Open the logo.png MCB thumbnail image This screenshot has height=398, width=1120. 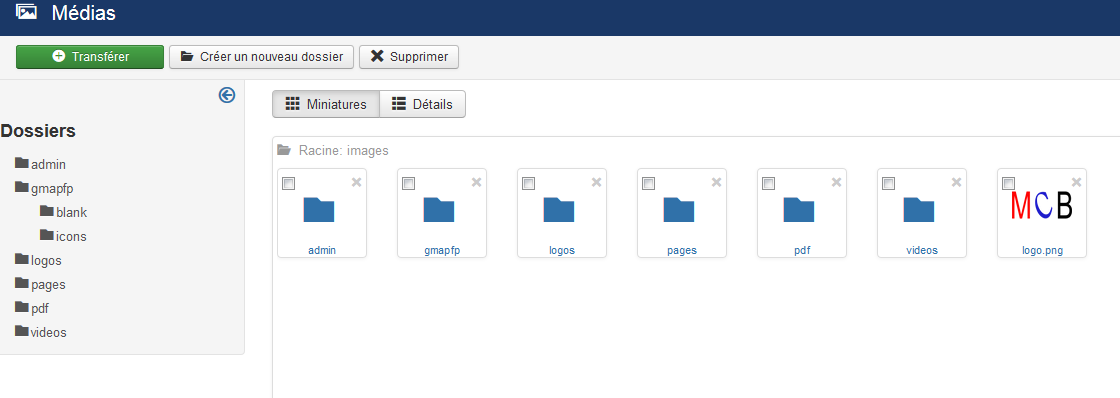pos(1041,206)
